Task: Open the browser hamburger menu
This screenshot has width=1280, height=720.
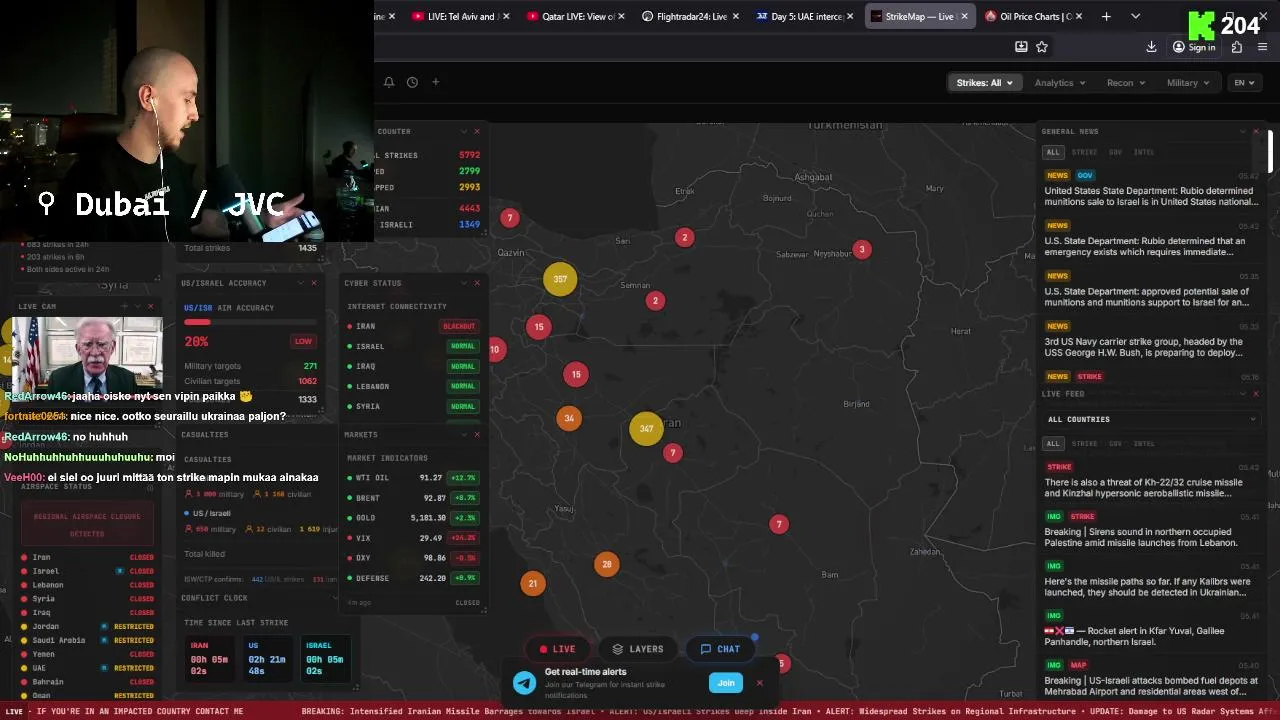Action: point(1263,47)
